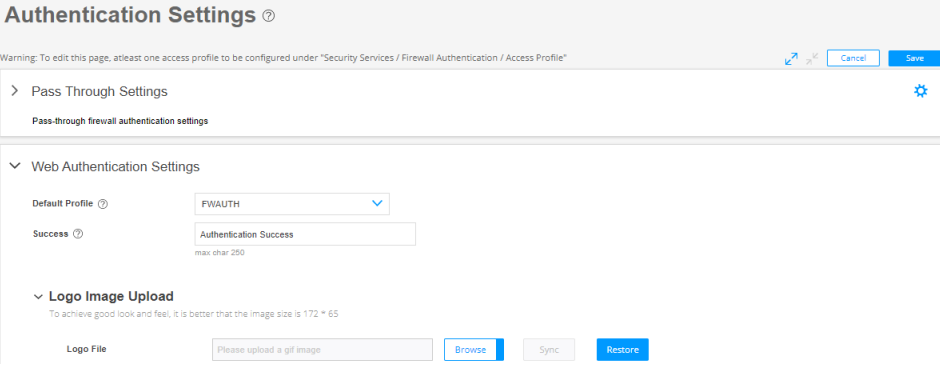
Task: Click the Restore button
Action: pos(622,350)
